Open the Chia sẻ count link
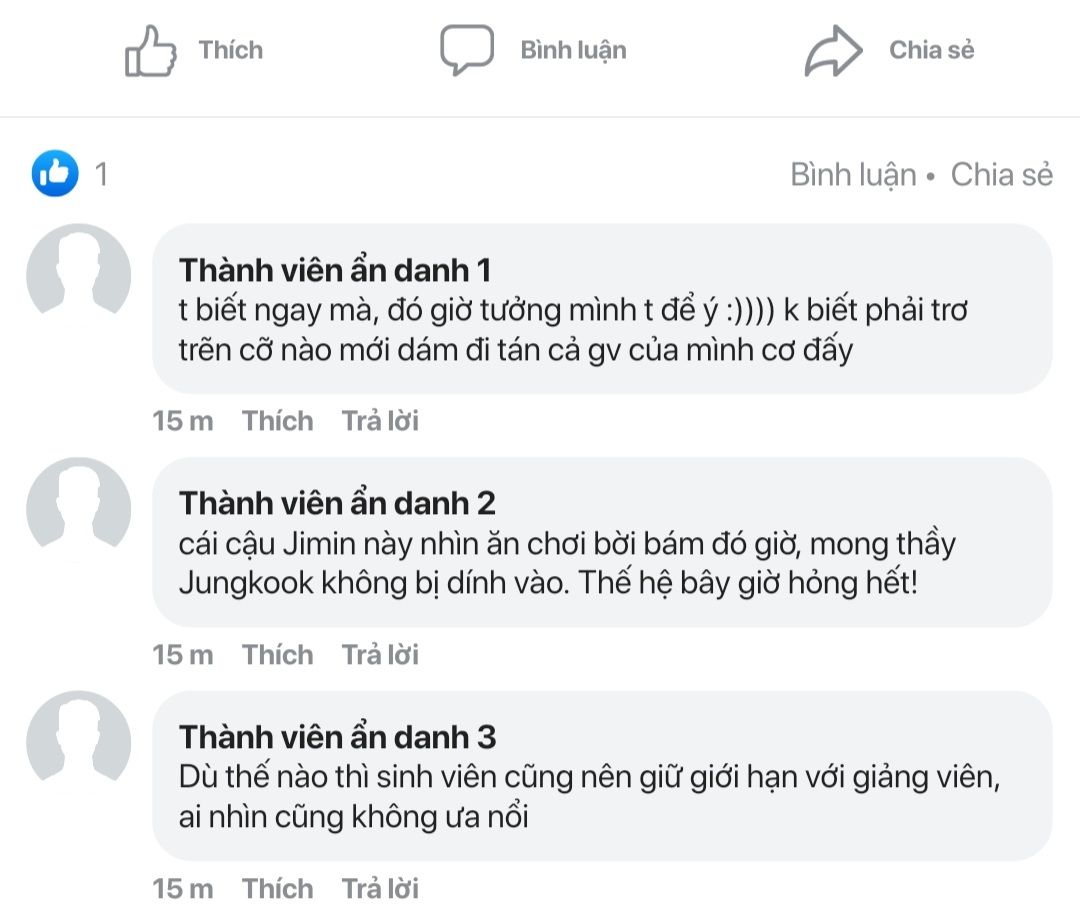 (x=1002, y=175)
